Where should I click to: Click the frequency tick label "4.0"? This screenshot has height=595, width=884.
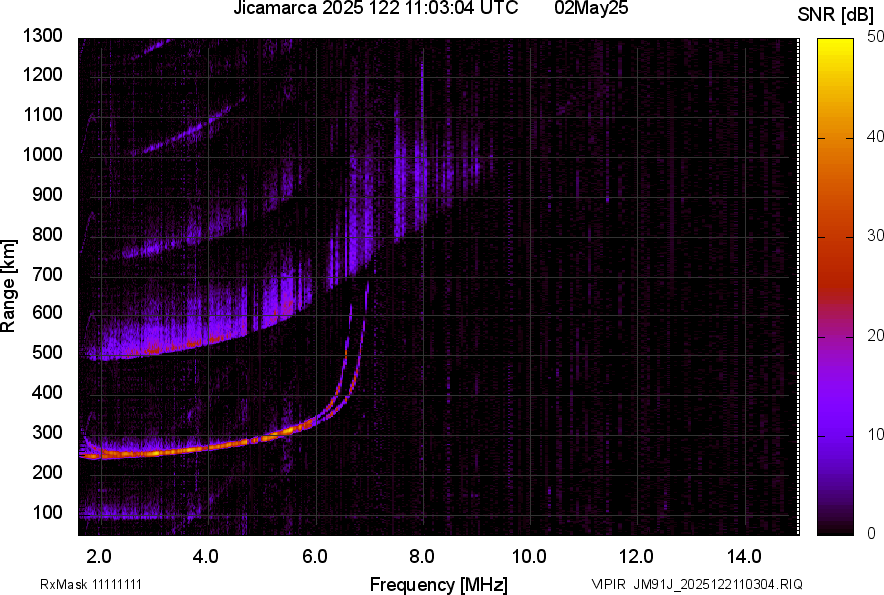pyautogui.click(x=206, y=557)
